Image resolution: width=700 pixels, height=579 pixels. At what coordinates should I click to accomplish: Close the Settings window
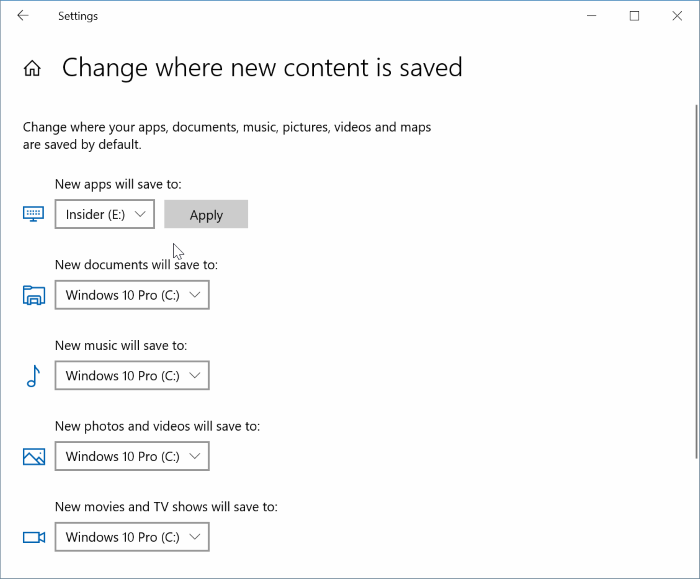point(677,16)
